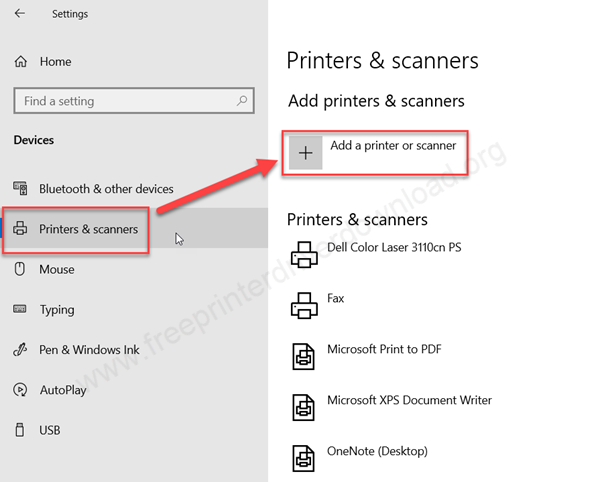Click the Find a setting search box
600x482 pixels.
point(120,101)
